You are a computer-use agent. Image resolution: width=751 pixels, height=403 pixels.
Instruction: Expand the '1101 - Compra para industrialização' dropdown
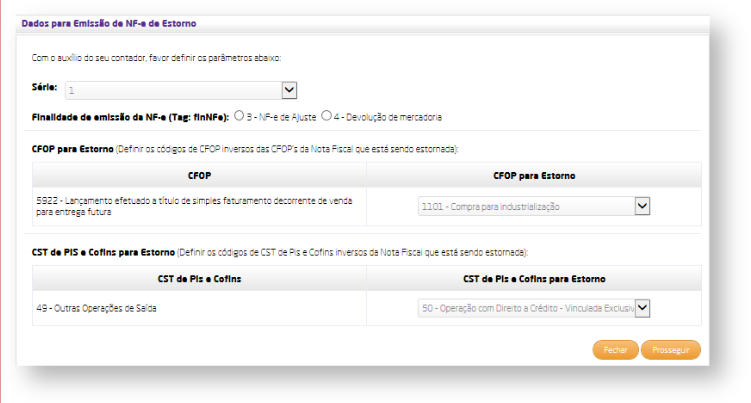[534, 206]
